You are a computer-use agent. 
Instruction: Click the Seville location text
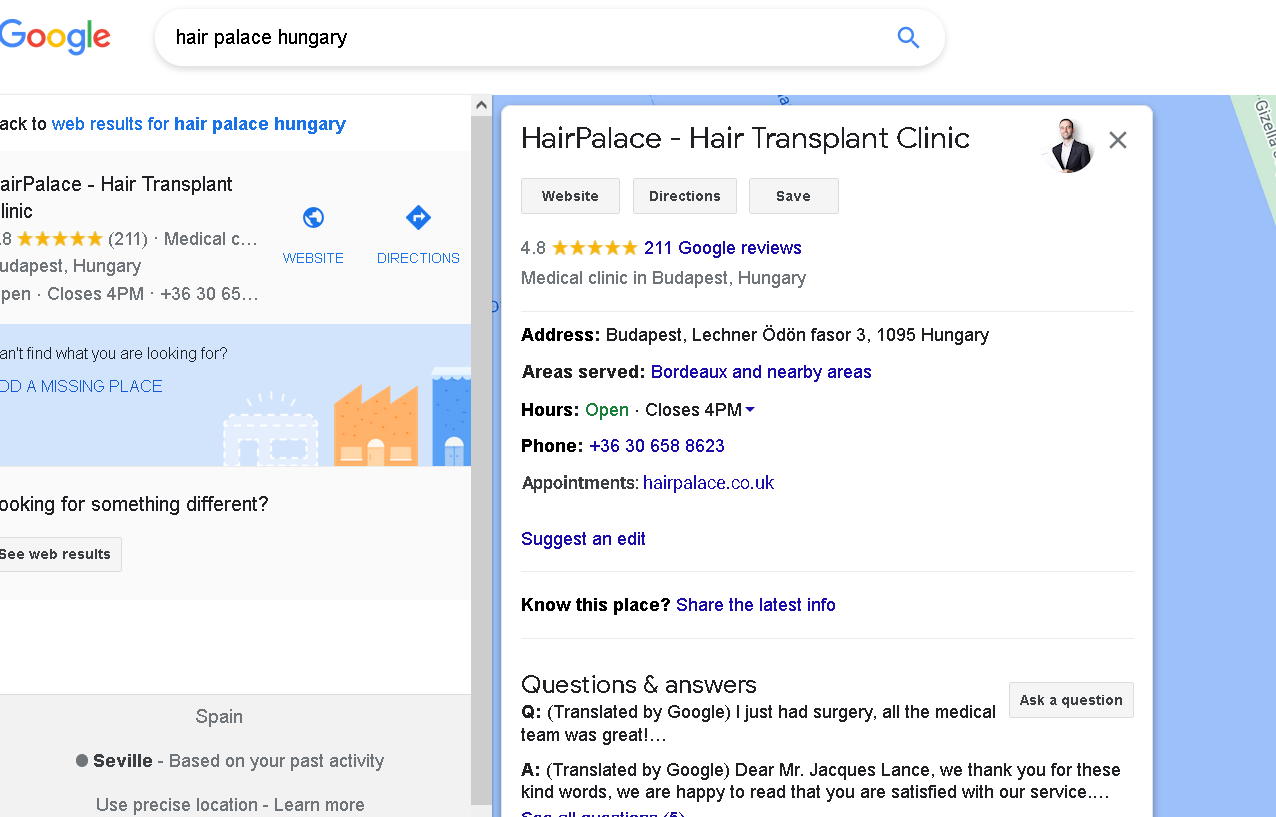[x=123, y=761]
